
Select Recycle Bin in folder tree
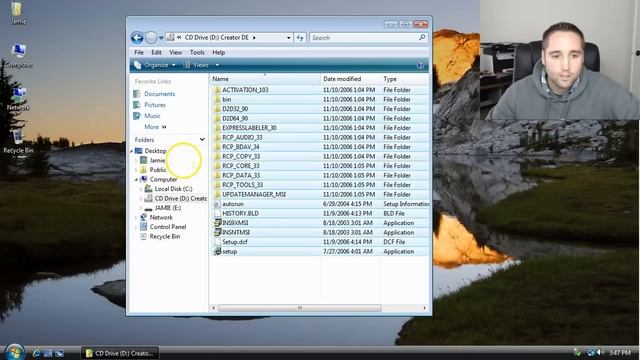(x=164, y=236)
